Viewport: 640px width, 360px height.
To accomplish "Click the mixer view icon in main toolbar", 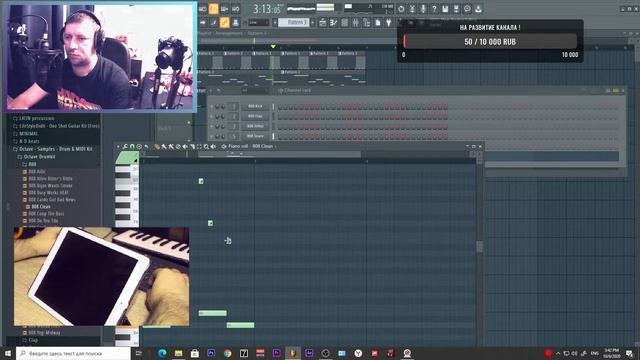I will pyautogui.click(x=355, y=22).
